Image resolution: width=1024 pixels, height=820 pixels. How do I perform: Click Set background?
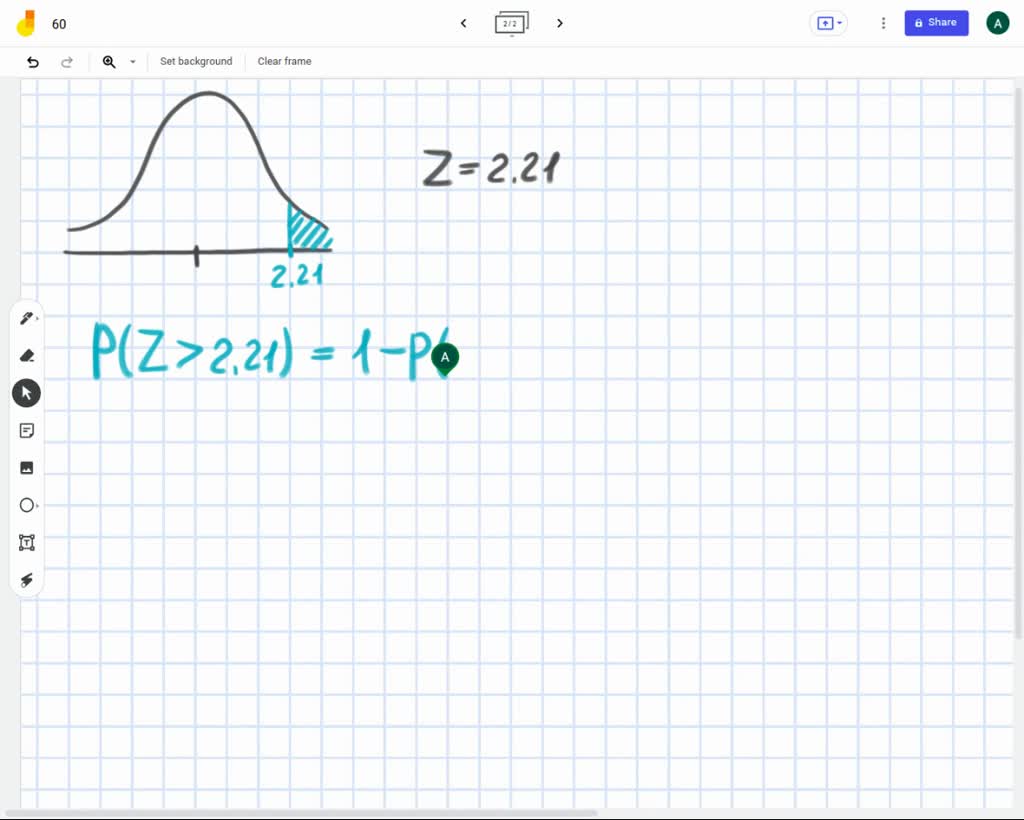tap(196, 61)
